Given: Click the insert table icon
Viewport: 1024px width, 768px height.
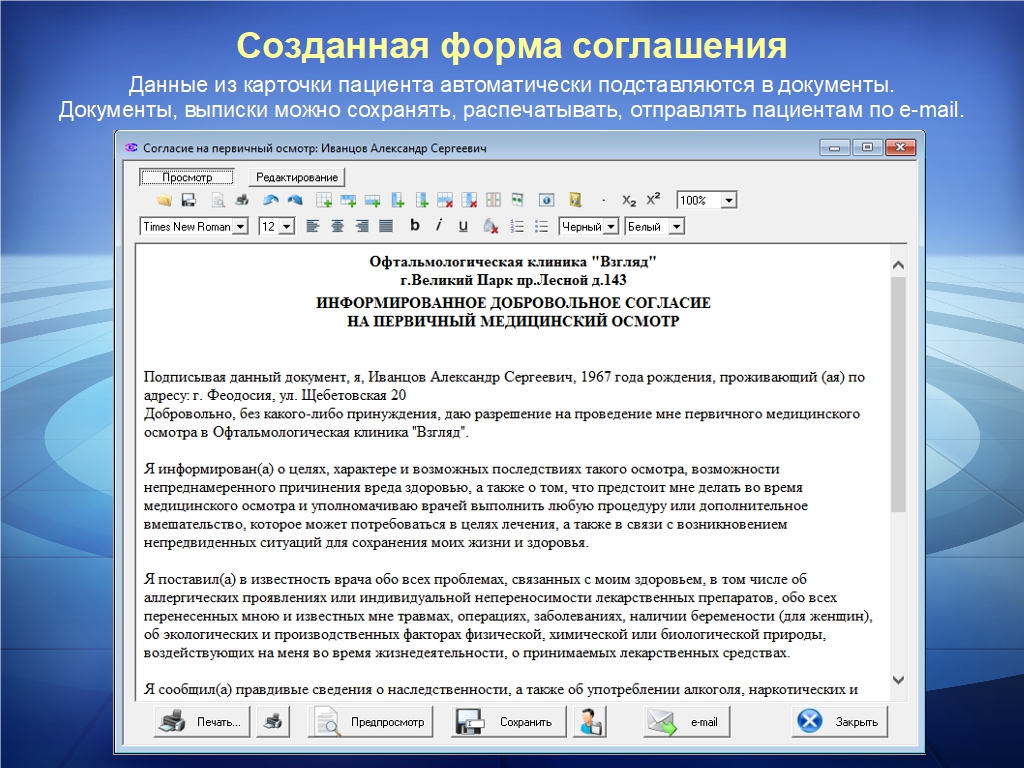Looking at the screenshot, I should click(x=324, y=200).
